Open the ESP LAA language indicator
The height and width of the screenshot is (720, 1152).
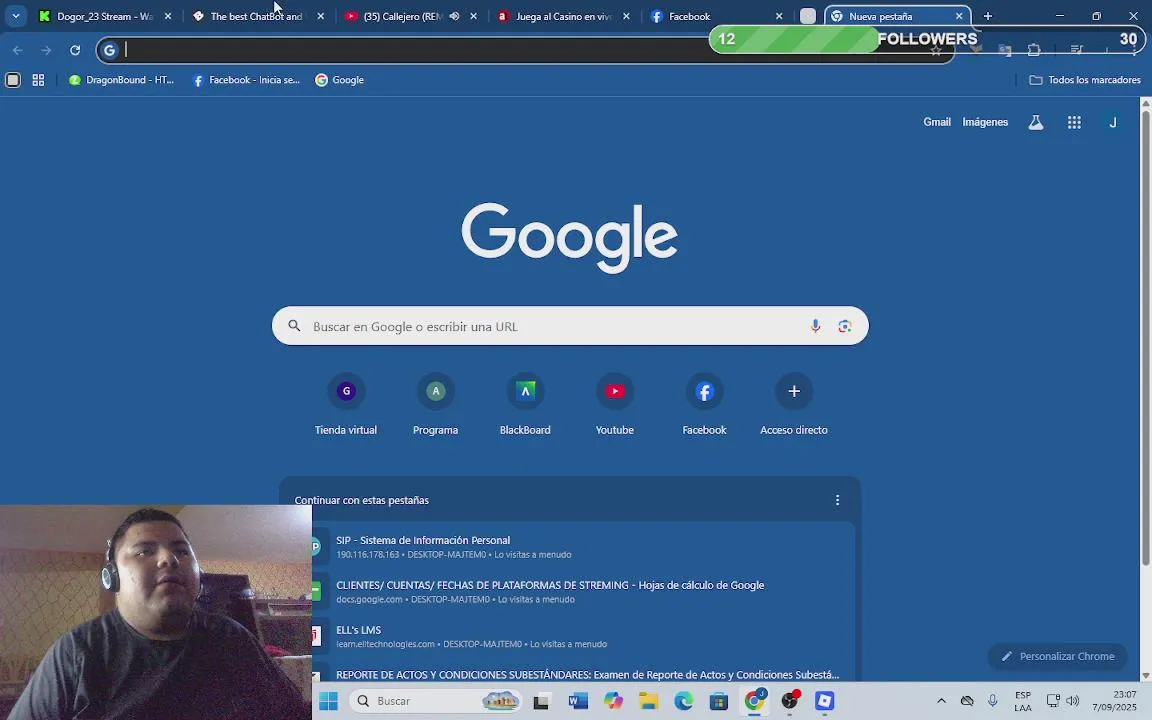click(1023, 701)
